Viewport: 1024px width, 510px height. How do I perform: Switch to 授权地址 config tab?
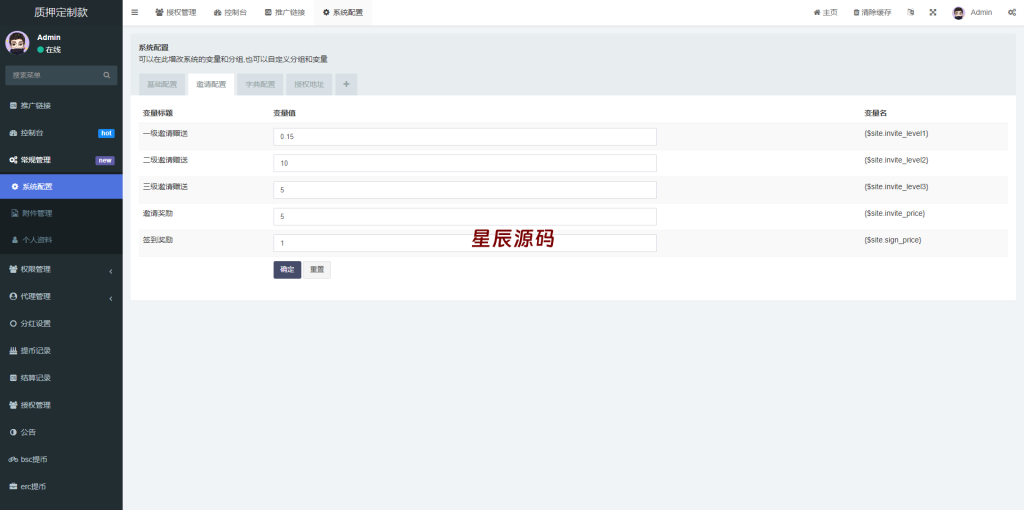(309, 85)
